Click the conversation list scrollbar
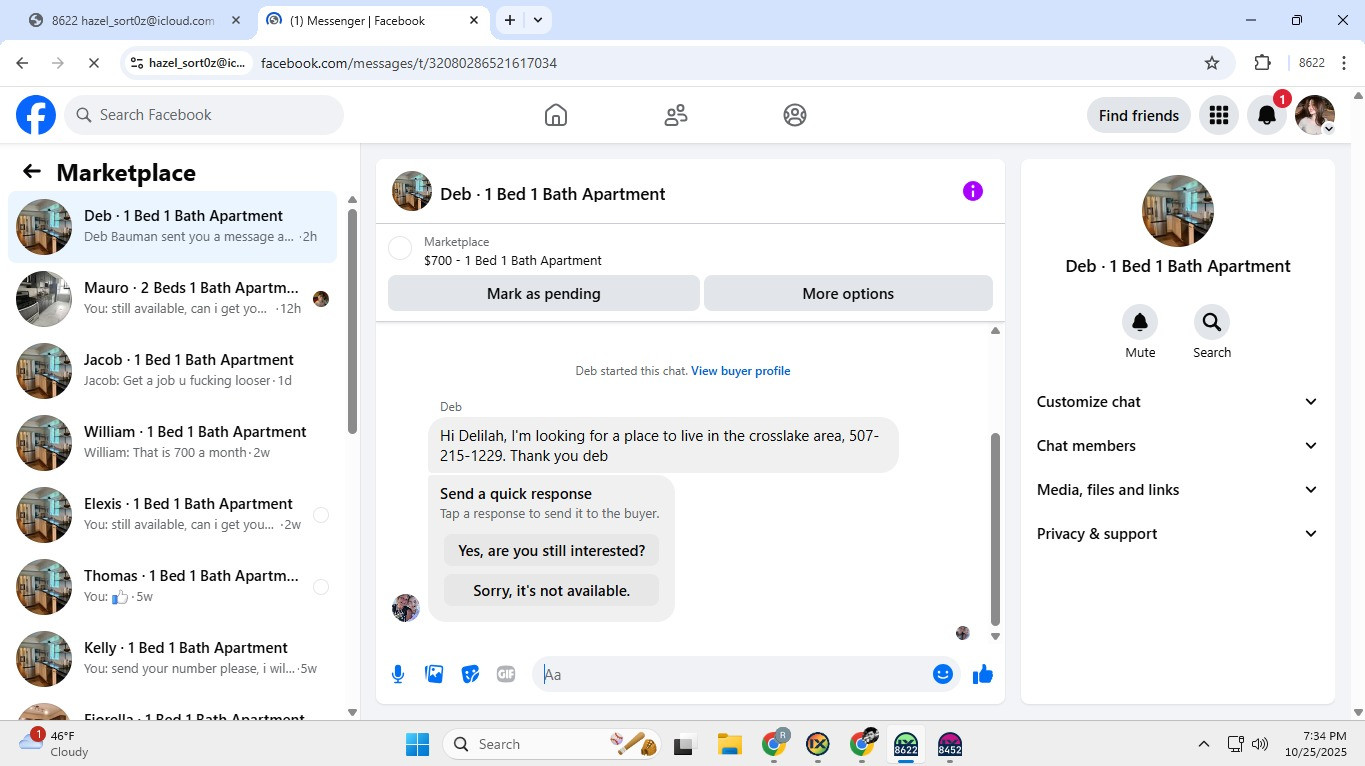1365x766 pixels. 352,320
